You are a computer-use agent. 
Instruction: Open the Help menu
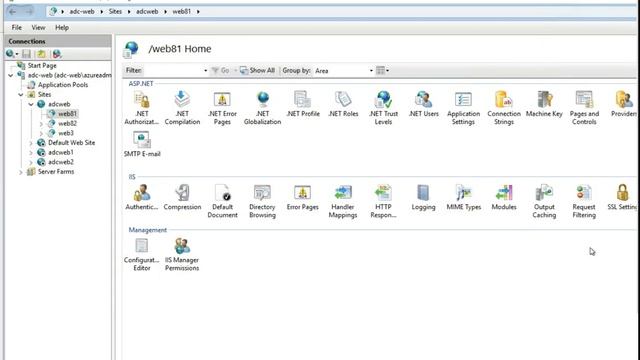click(62, 27)
